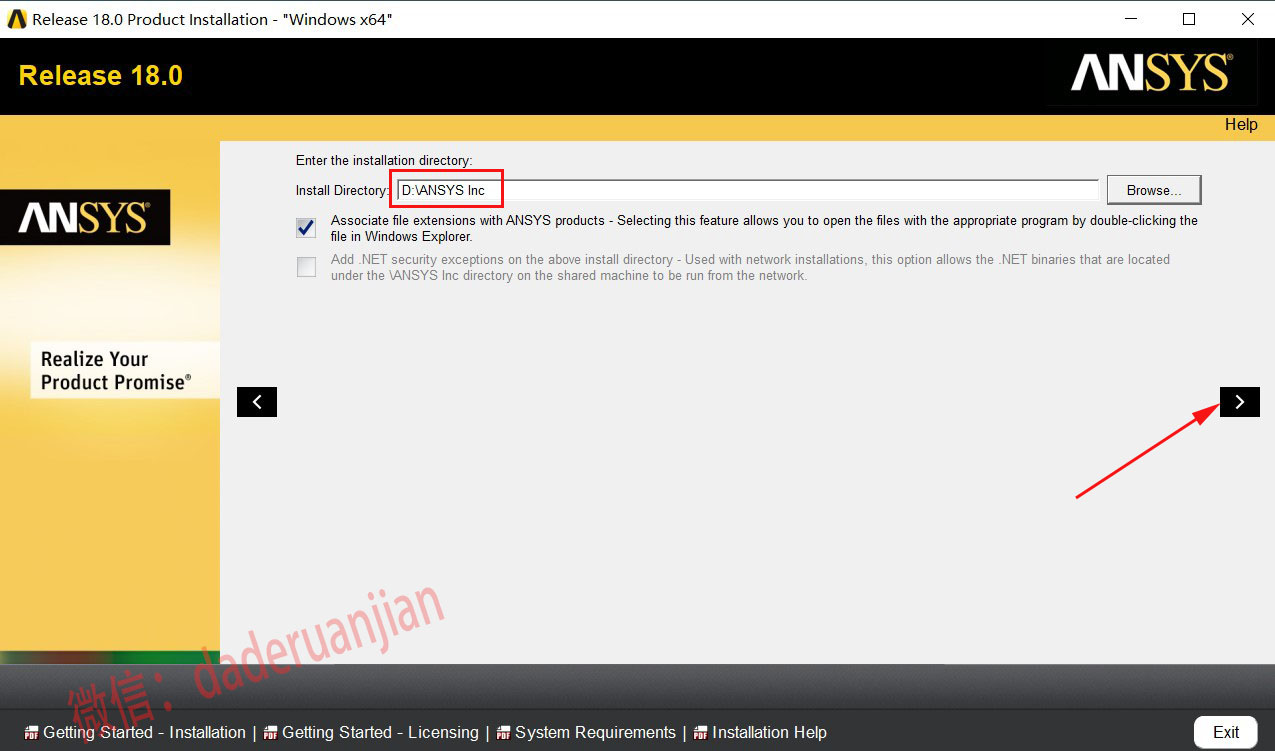This screenshot has height=751, width=1275.
Task: Minimize the installer window
Action: pyautogui.click(x=1130, y=19)
